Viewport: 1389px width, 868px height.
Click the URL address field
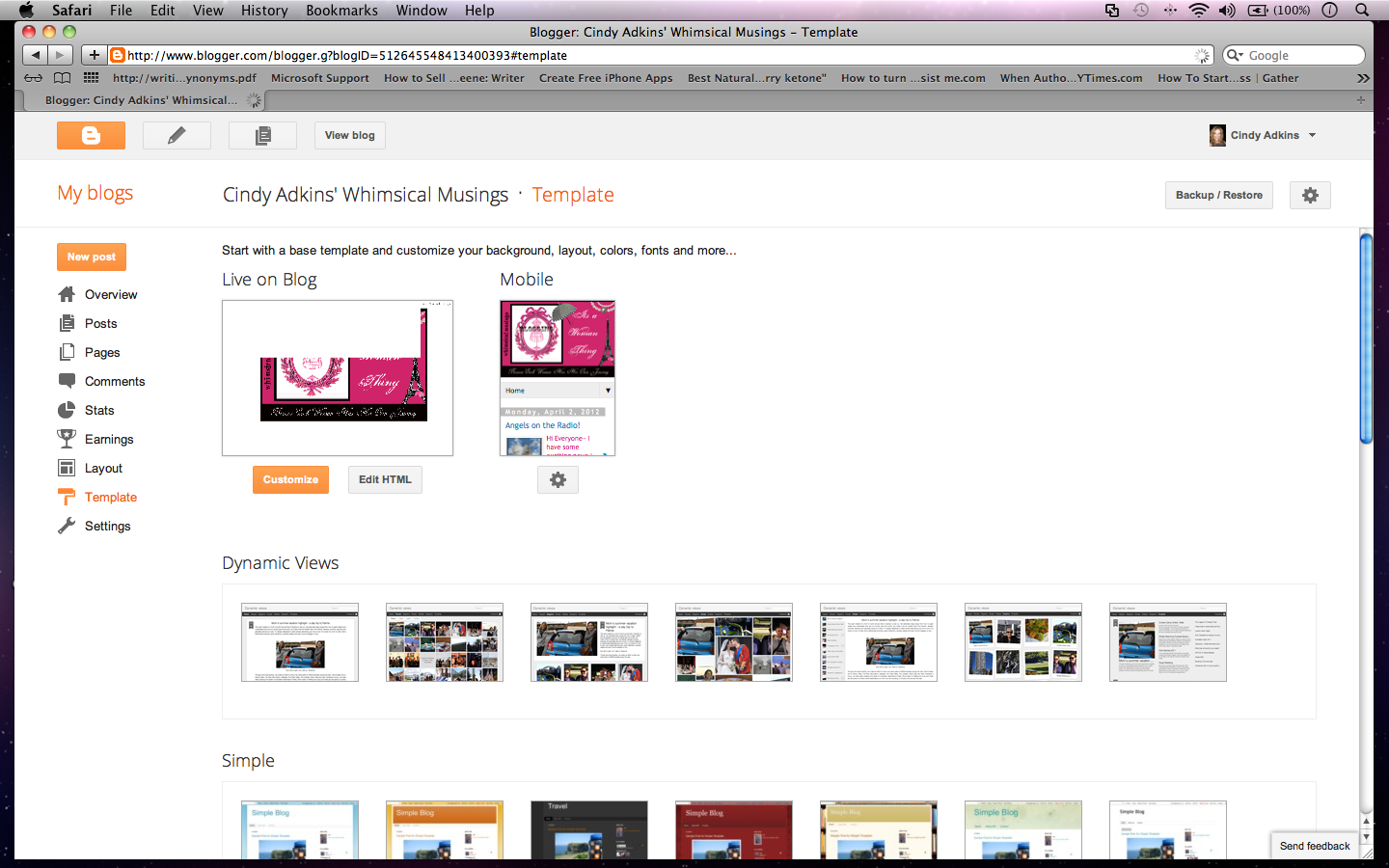661,55
